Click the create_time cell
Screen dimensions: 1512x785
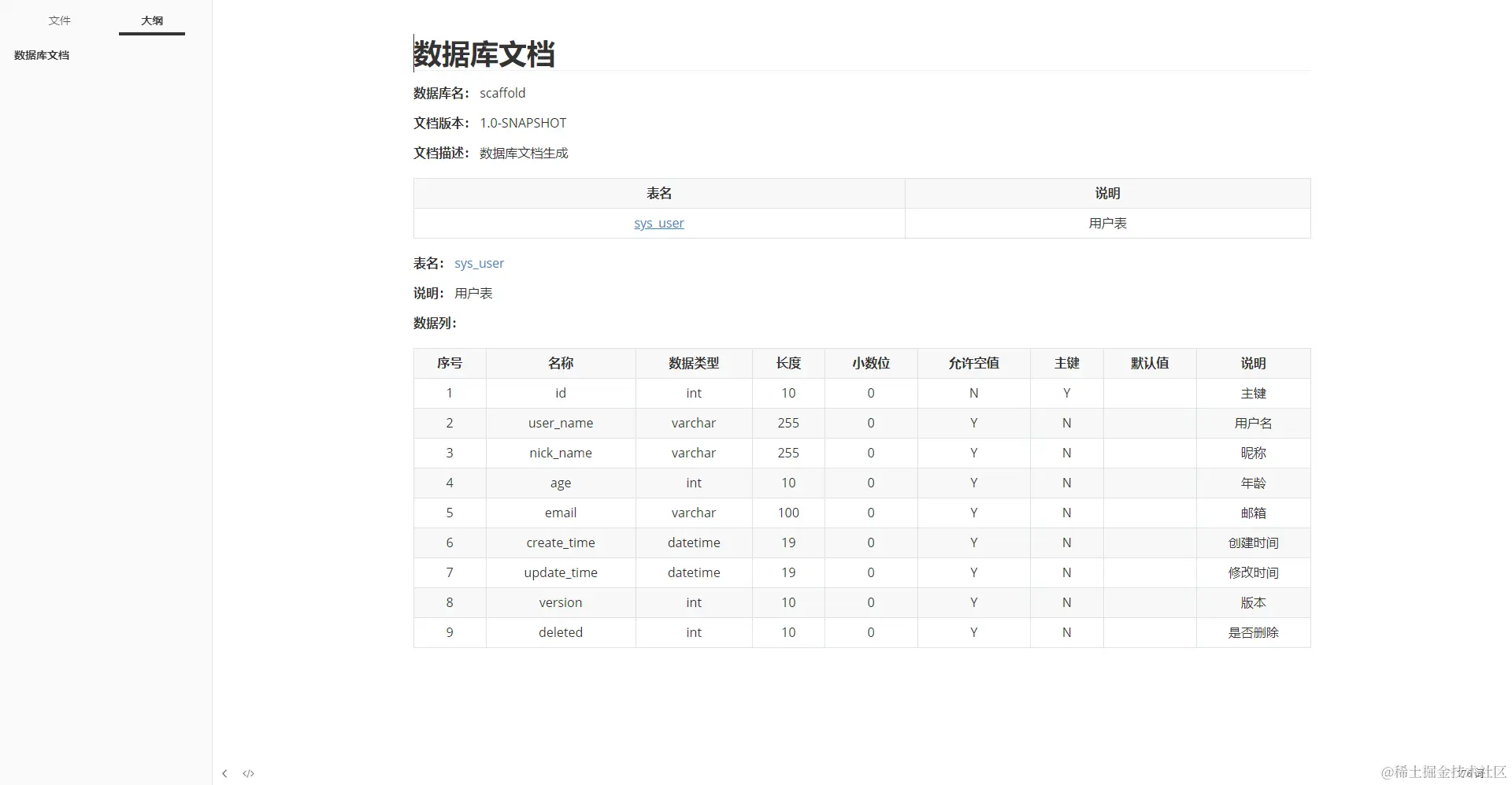pyautogui.click(x=561, y=542)
